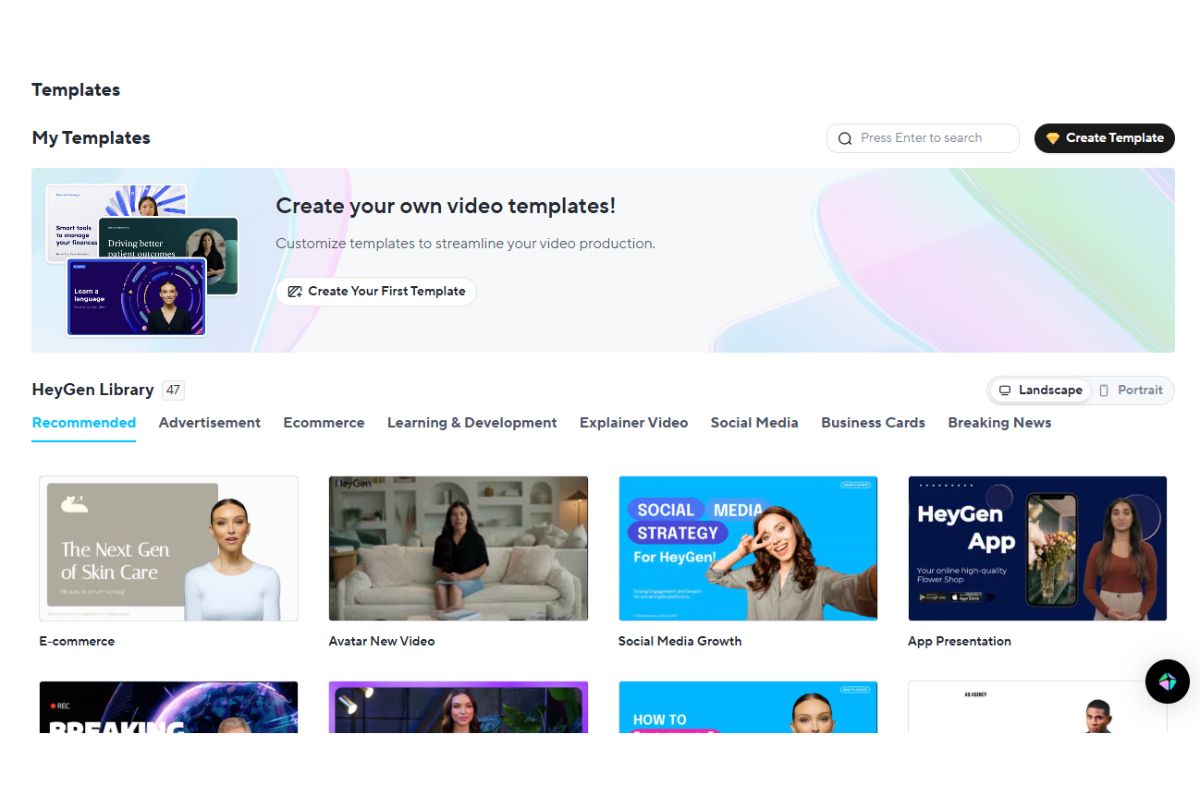
Task: Click the magnifier icon in search box
Action: (845, 139)
